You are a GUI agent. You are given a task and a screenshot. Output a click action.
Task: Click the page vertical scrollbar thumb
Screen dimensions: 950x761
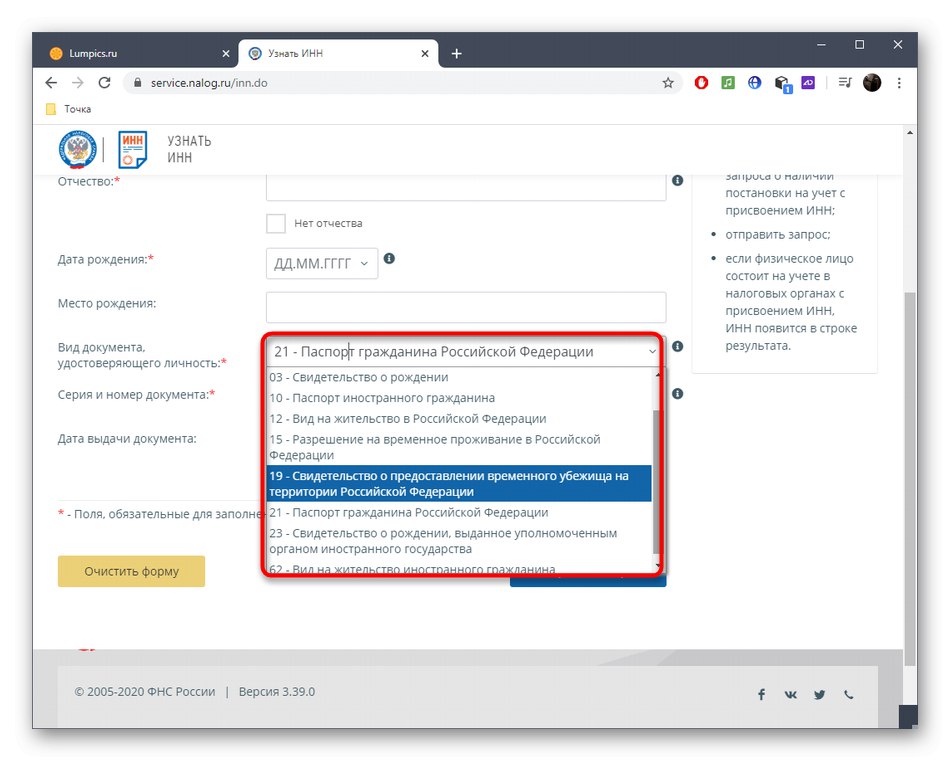point(909,479)
